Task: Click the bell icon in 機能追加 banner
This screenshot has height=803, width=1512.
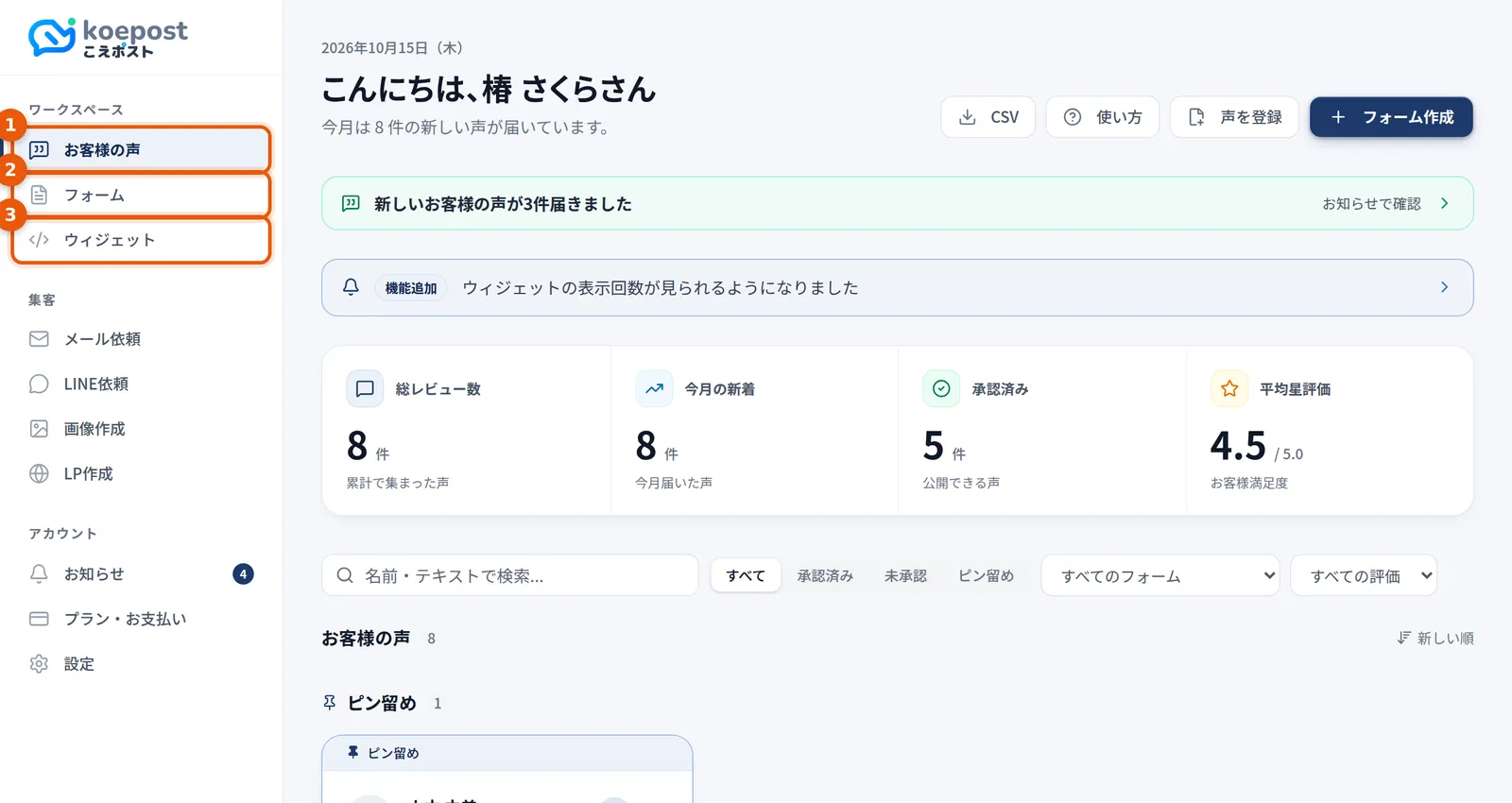Action: pos(351,287)
